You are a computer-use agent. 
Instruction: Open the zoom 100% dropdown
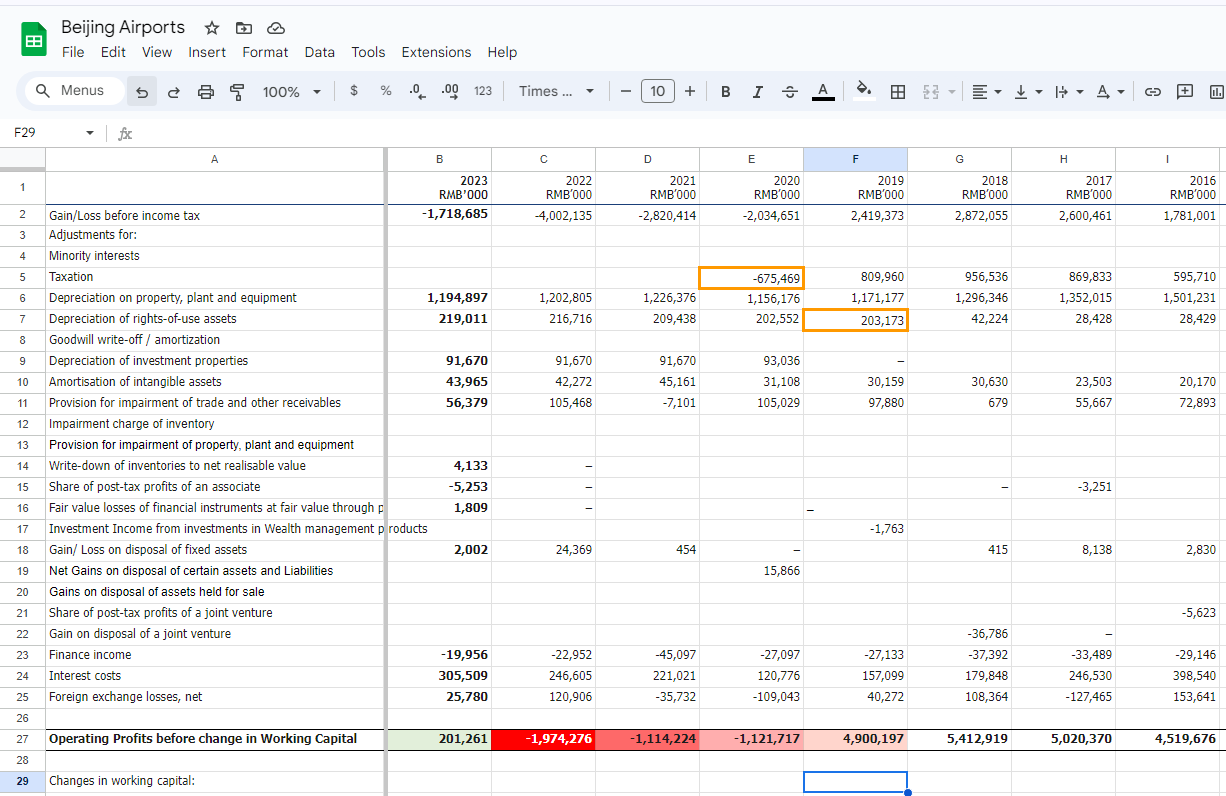coord(291,91)
